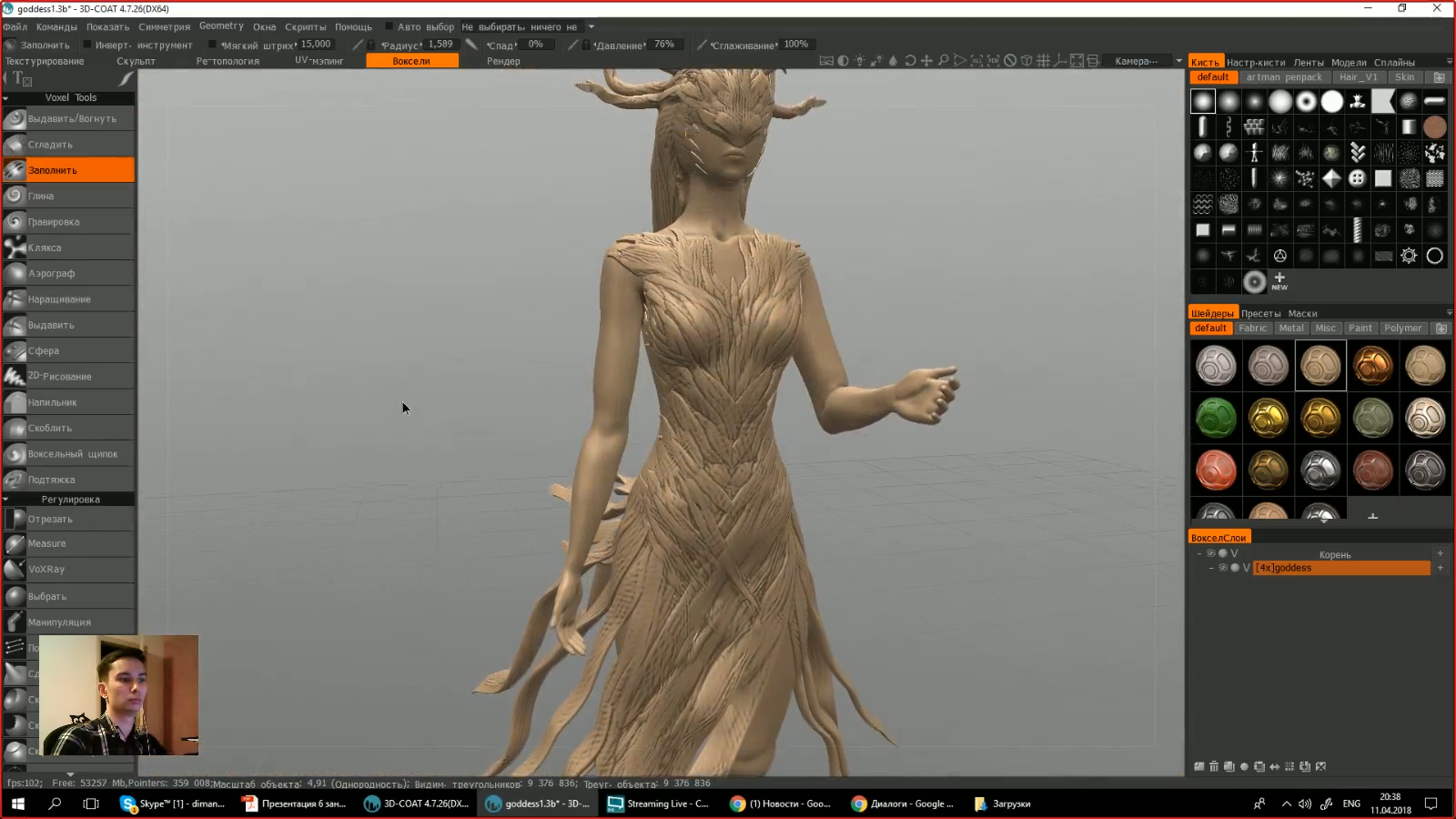Select the green shader sphere swatch
This screenshot has width=1456, height=819.
pos(1216,419)
